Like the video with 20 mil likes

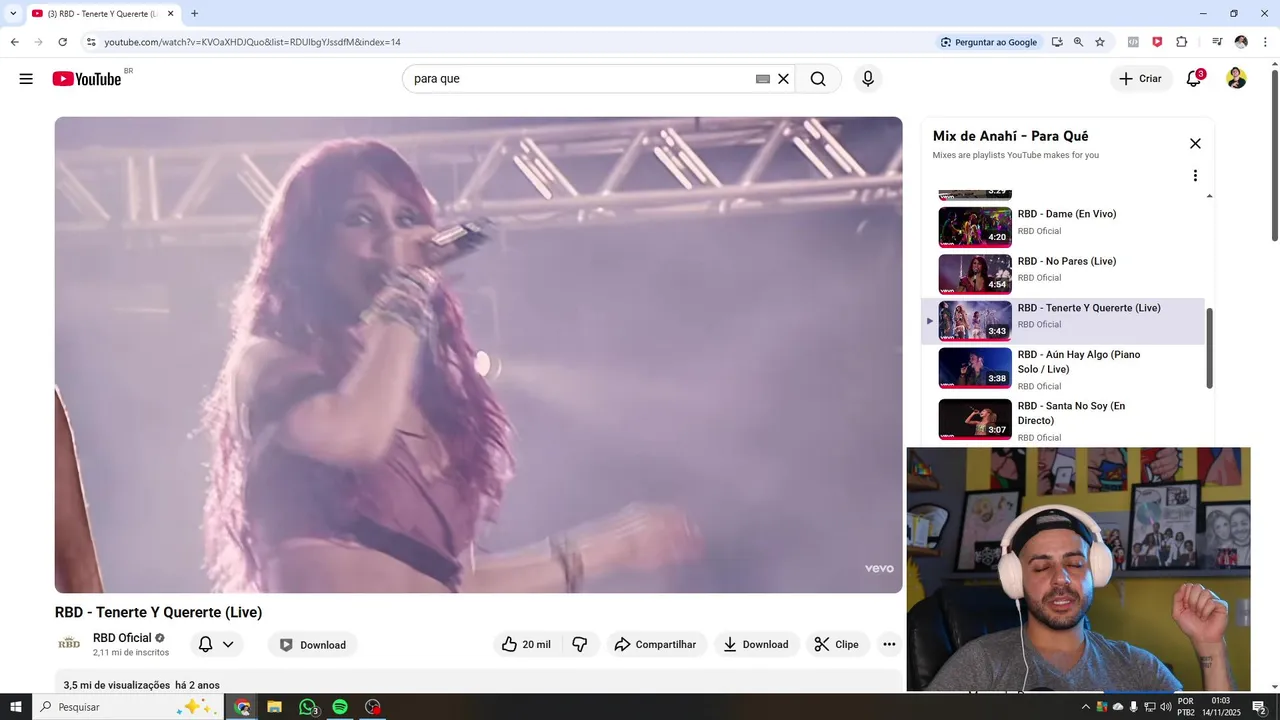pos(527,645)
